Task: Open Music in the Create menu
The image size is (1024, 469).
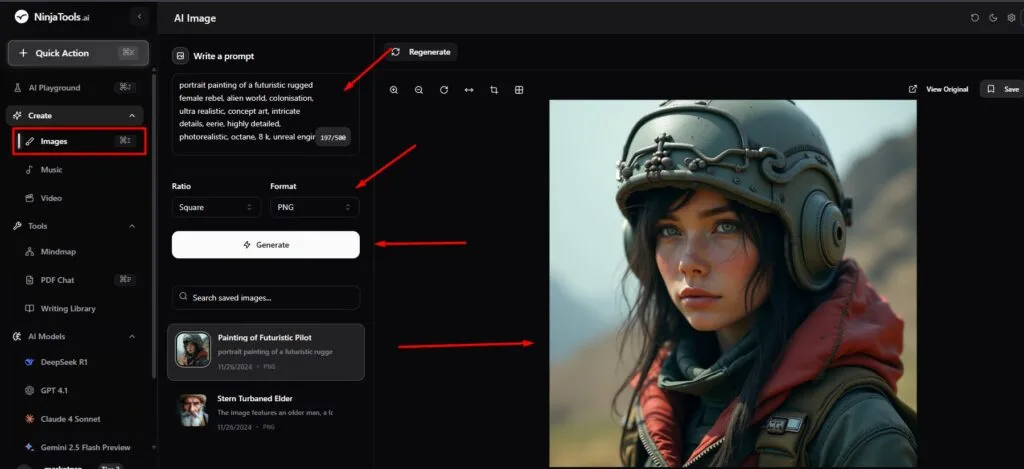Action: (51, 170)
